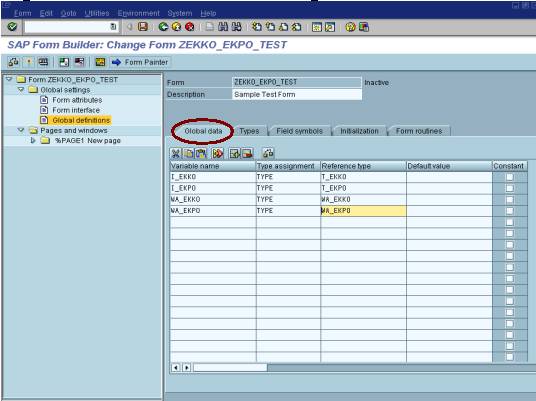Collapse the Form ZEKKO_EKPO_TEST tree node

tap(9, 79)
